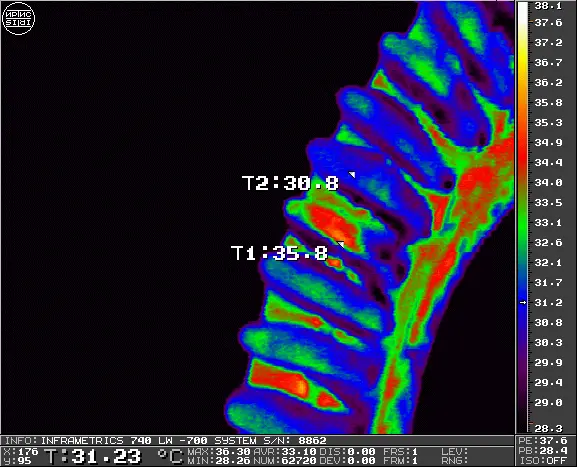Click the green band near 33.1 on the scale
Image resolution: width=577 pixels, height=467 pixels.
pyautogui.click(x=523, y=223)
